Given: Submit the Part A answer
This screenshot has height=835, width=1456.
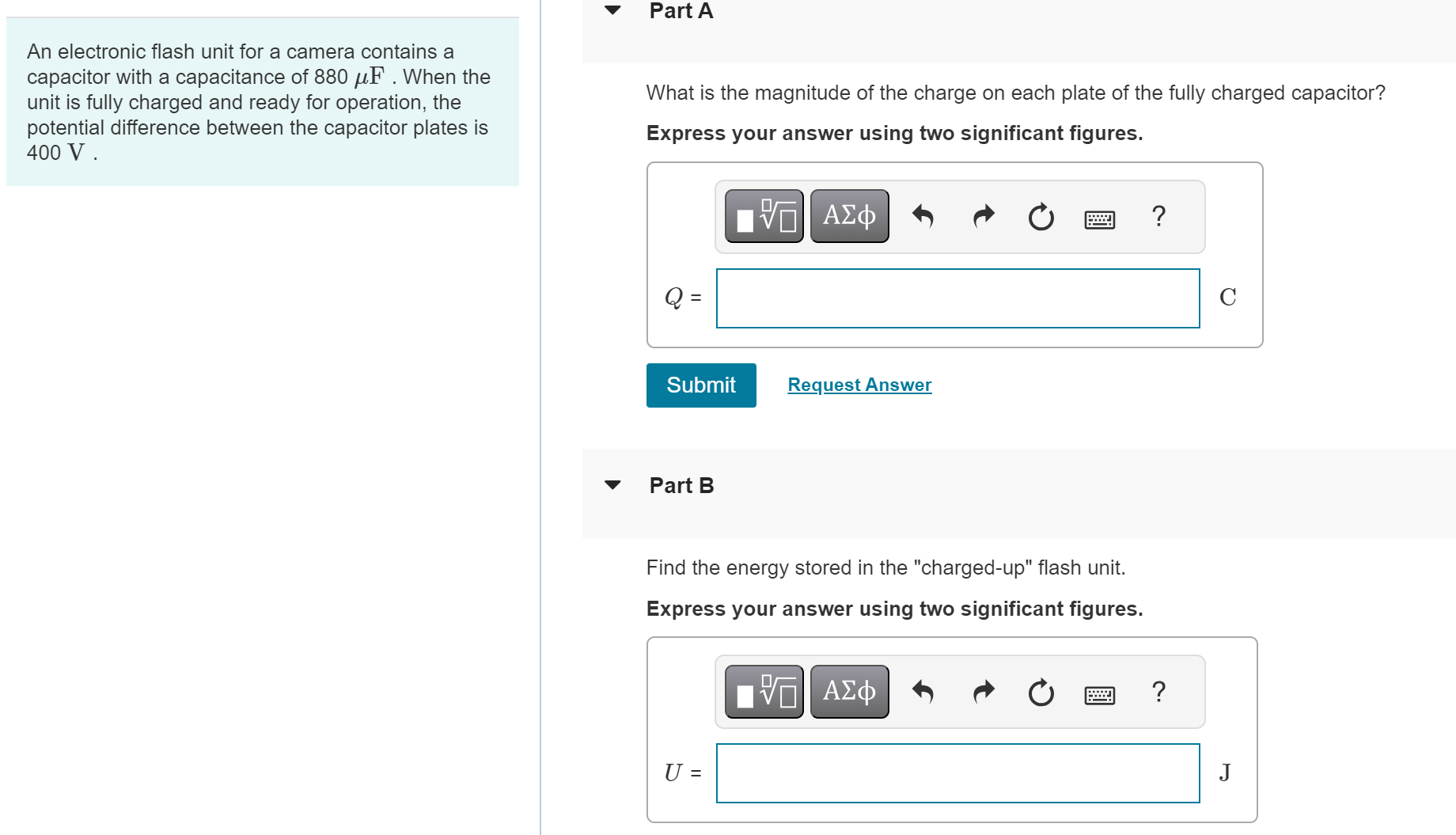Looking at the screenshot, I should coord(700,385).
